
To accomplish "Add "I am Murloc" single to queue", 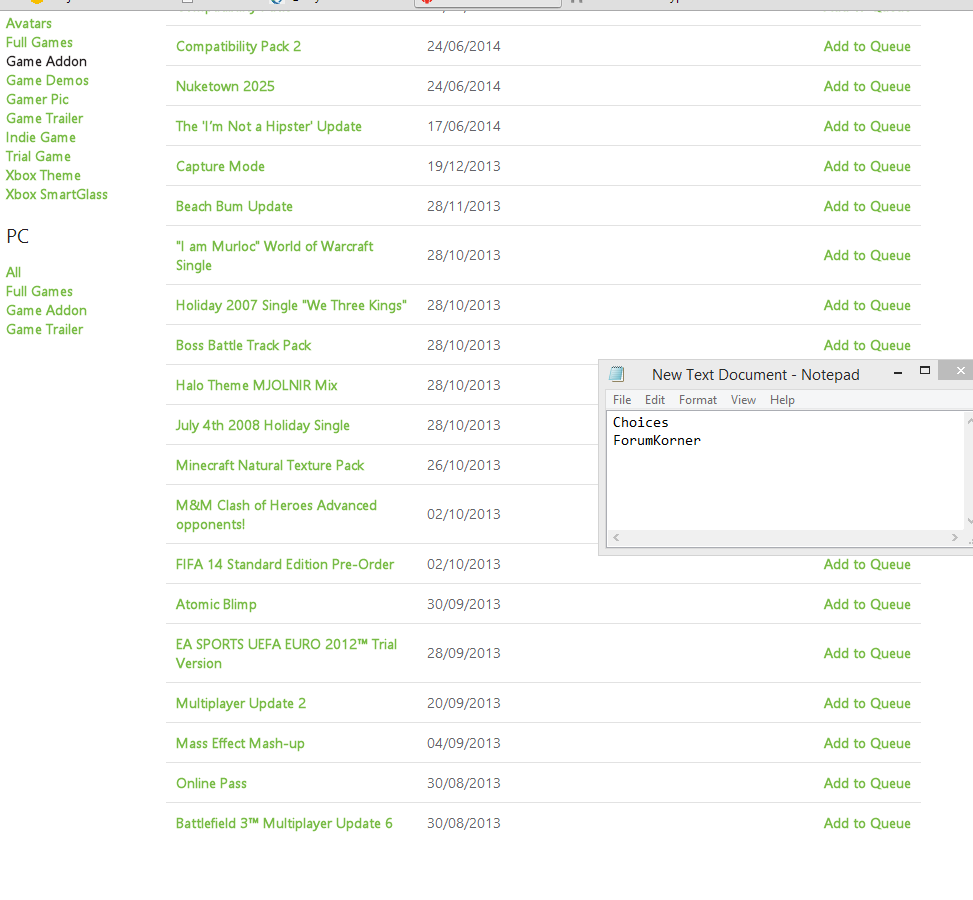I will click(x=867, y=256).
